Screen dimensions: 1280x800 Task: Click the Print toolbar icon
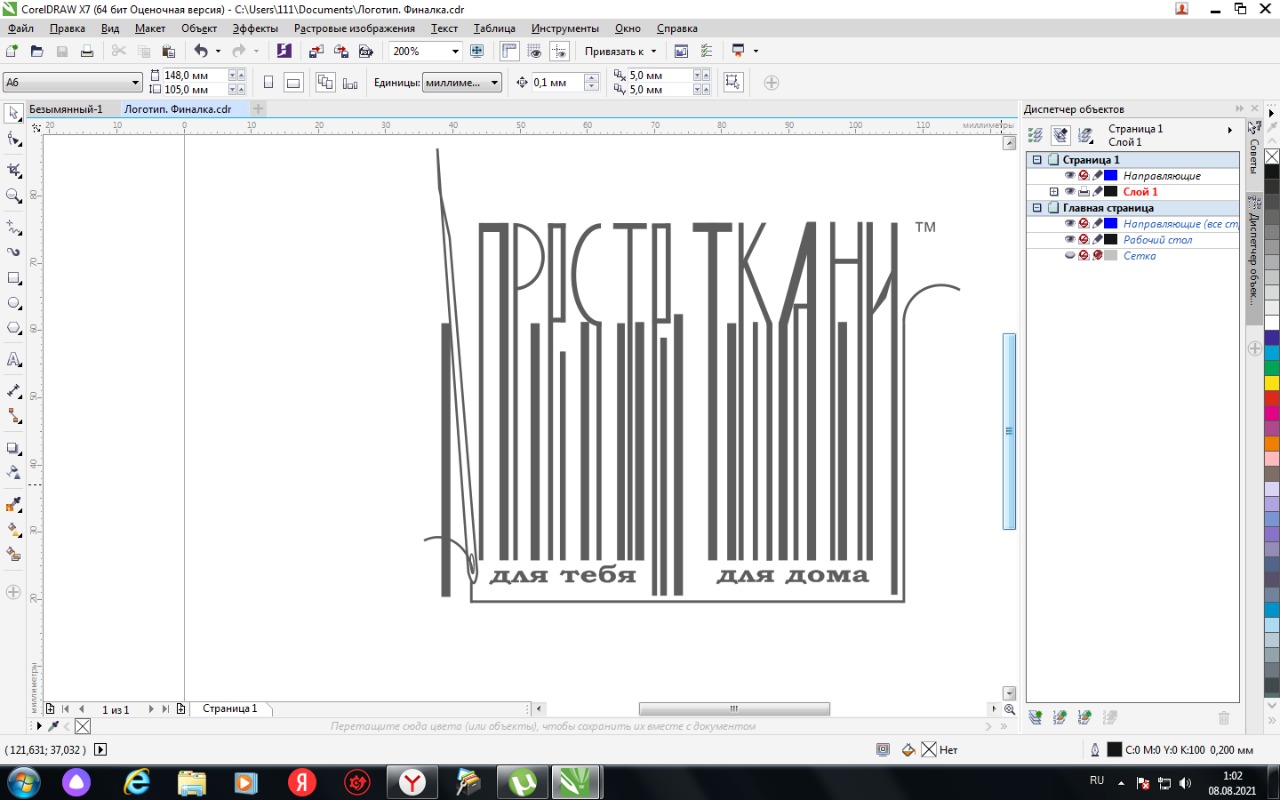(x=87, y=51)
